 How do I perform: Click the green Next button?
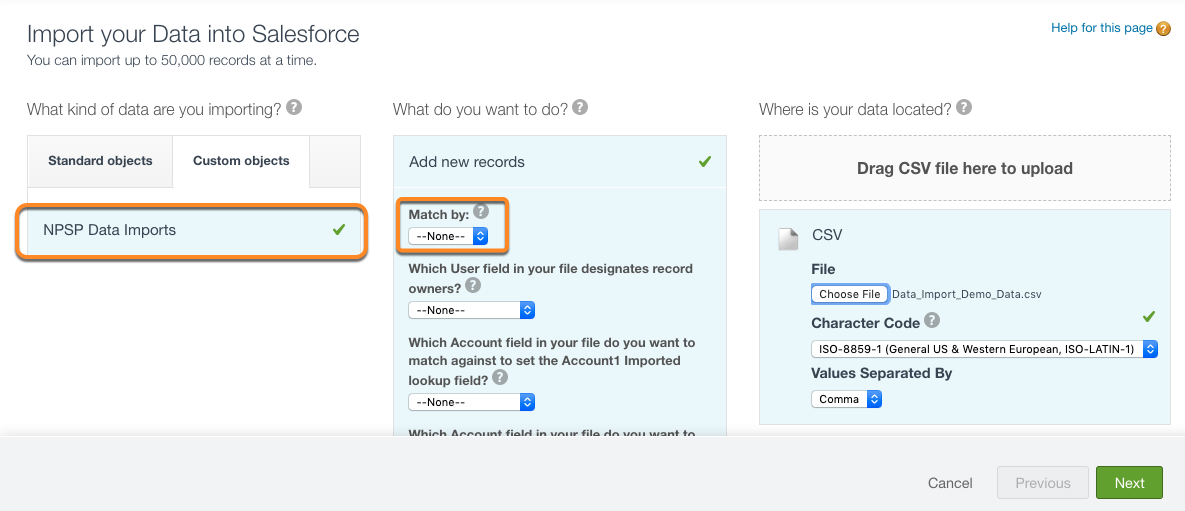1129,482
